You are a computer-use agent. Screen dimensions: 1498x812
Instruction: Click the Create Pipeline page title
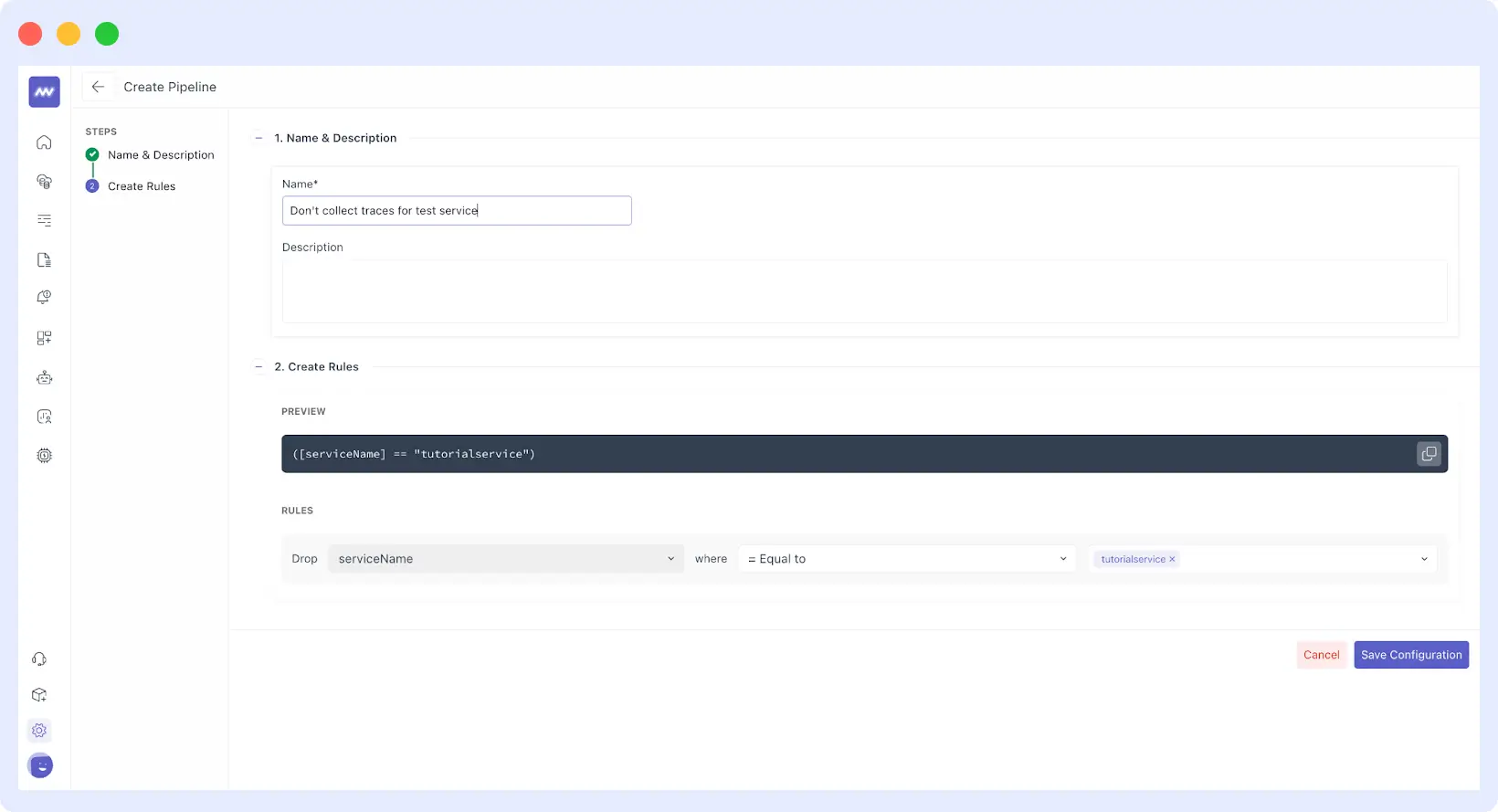click(170, 87)
